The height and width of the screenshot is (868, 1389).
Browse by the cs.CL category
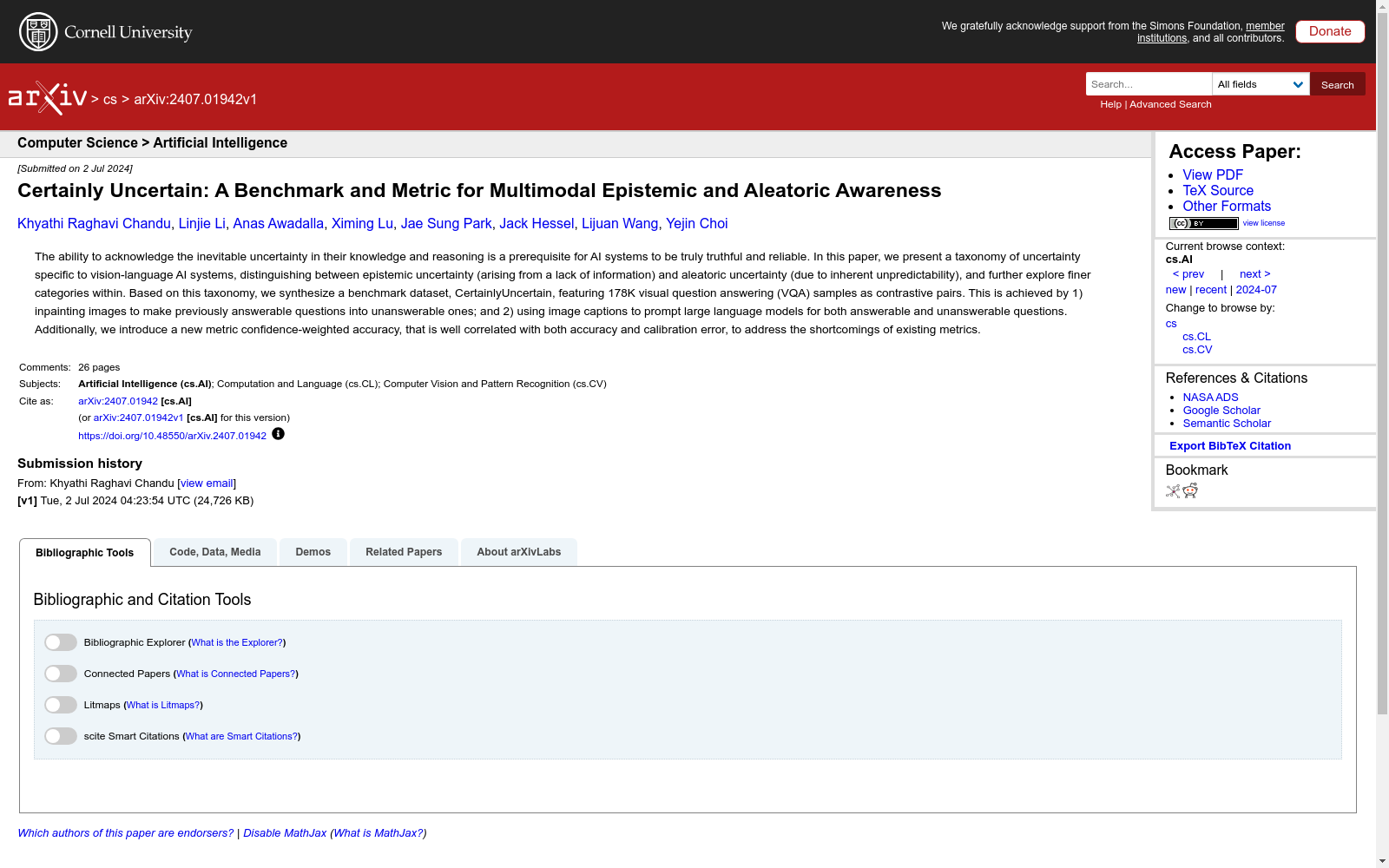pos(1196,337)
